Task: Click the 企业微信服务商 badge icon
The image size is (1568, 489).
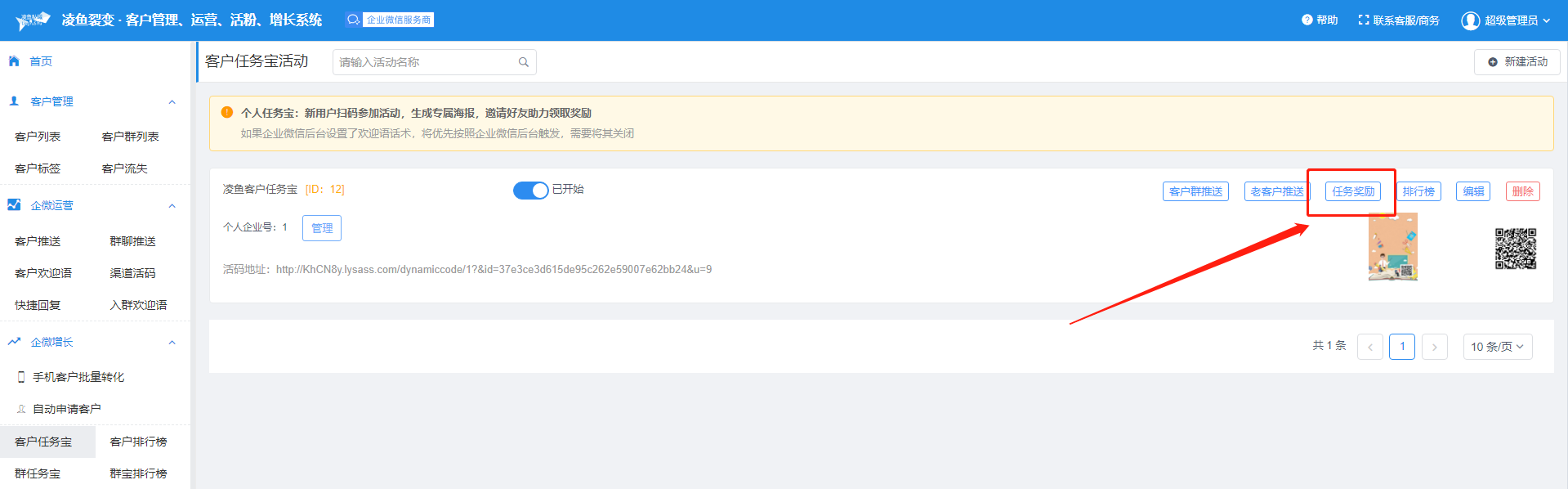Action: (353, 20)
